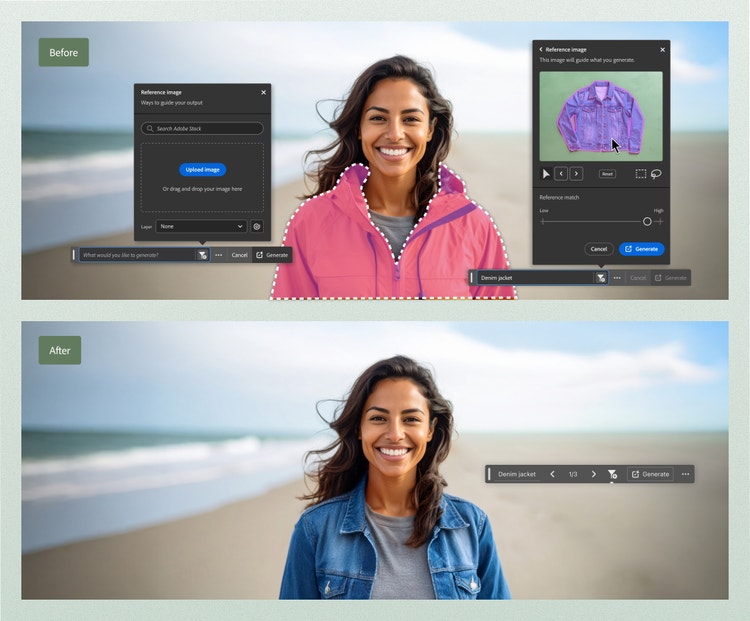Screen dimensions: 750x621
Task: Click the blue Generate button
Action: [641, 249]
